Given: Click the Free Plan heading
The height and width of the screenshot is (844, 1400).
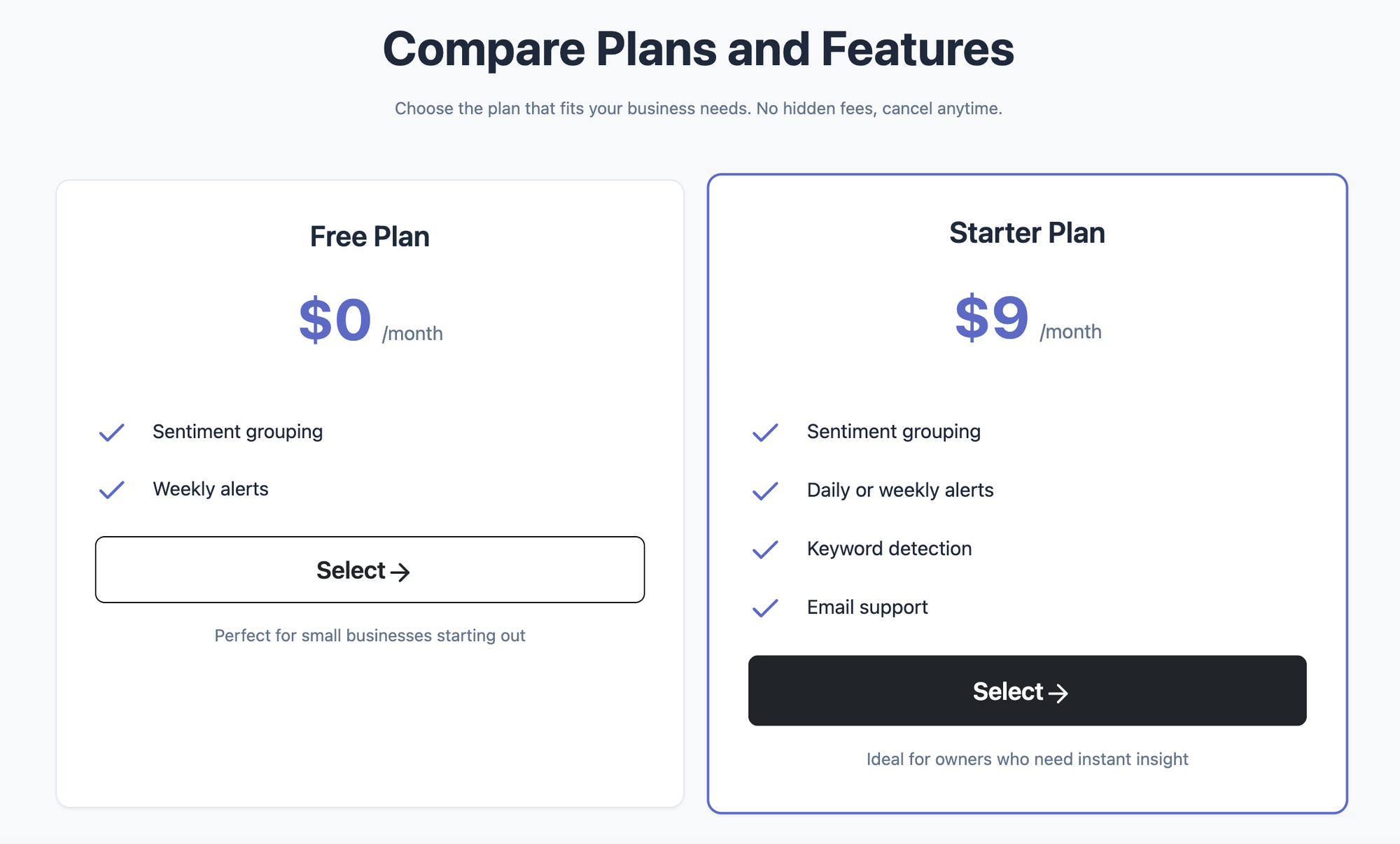Looking at the screenshot, I should [x=370, y=237].
